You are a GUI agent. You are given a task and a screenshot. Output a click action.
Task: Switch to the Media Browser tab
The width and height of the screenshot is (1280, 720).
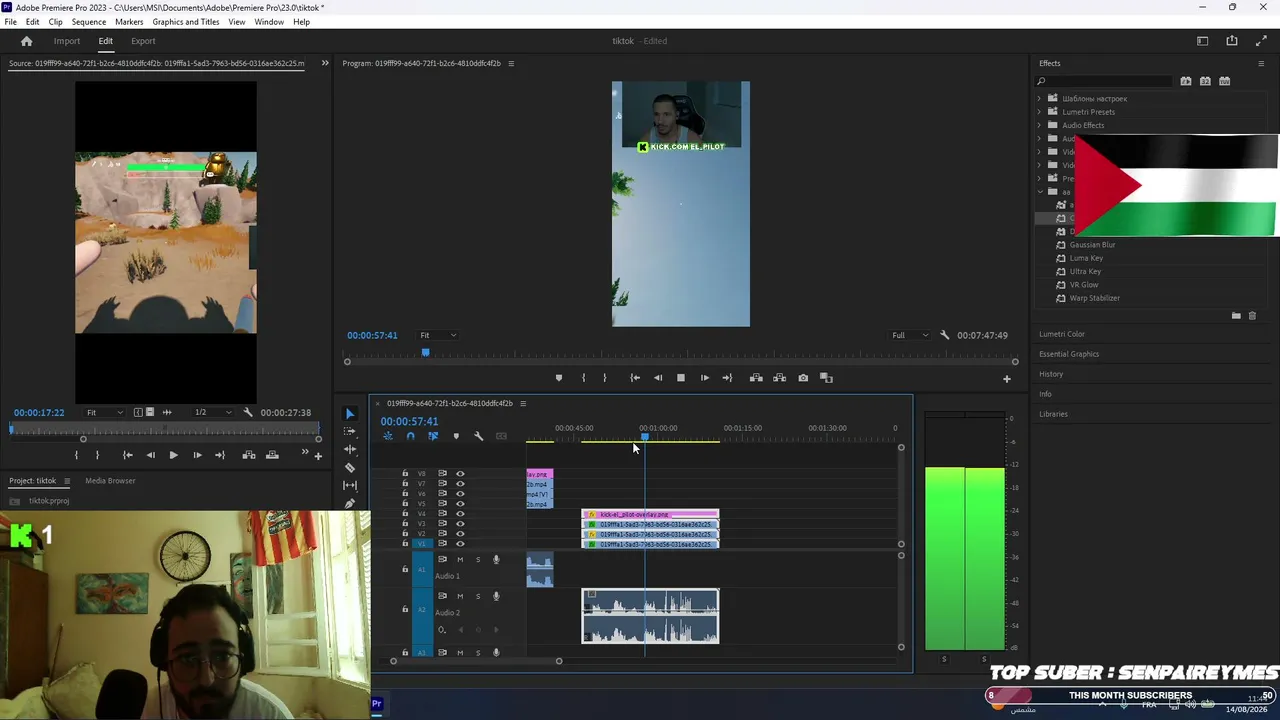coord(110,481)
